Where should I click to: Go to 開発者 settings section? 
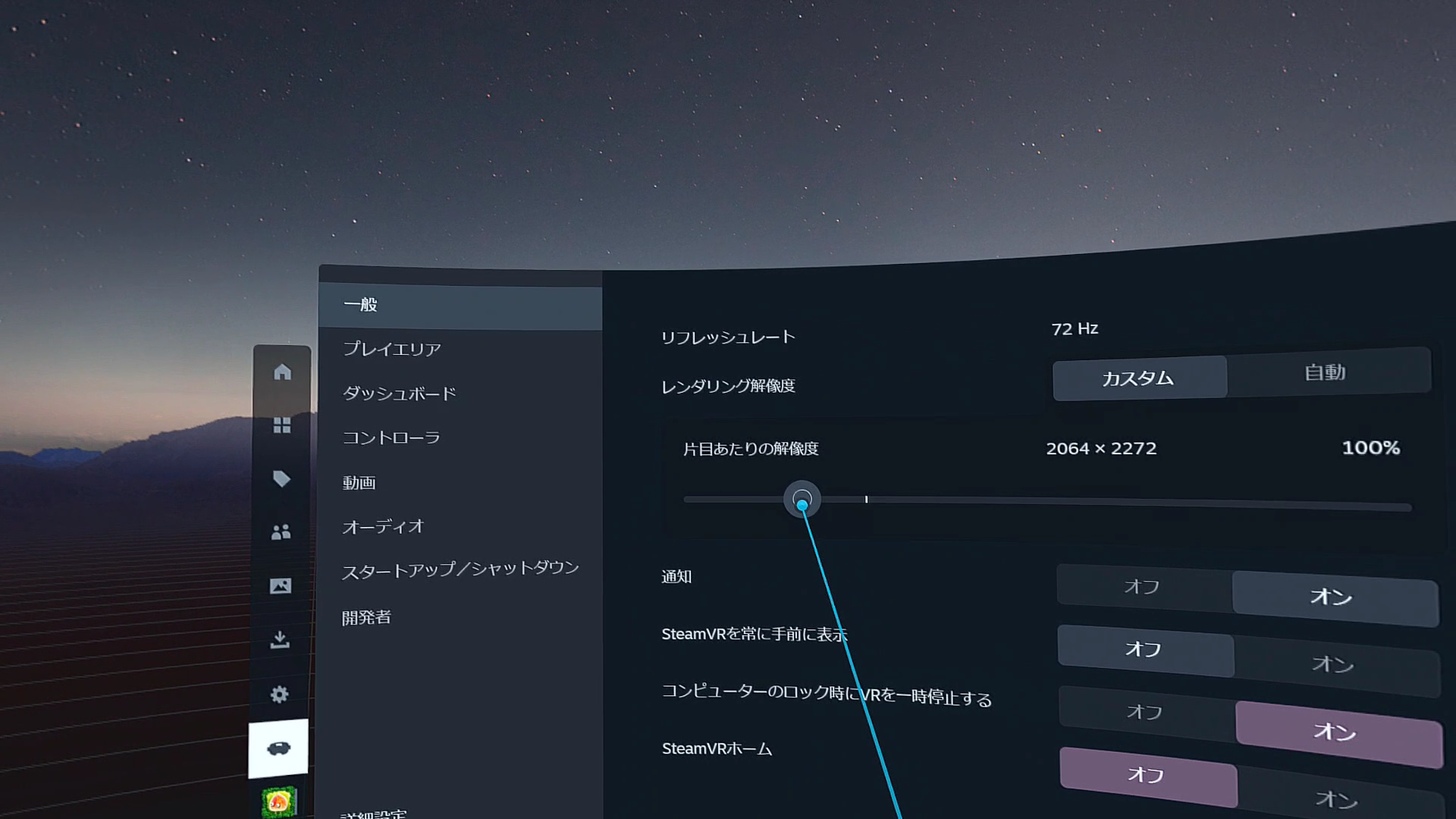(366, 617)
